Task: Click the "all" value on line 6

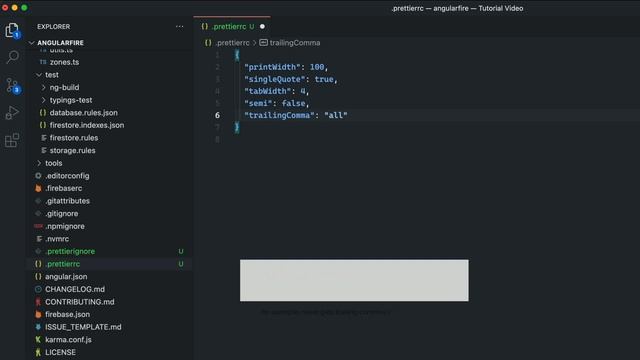Action: [x=336, y=116]
